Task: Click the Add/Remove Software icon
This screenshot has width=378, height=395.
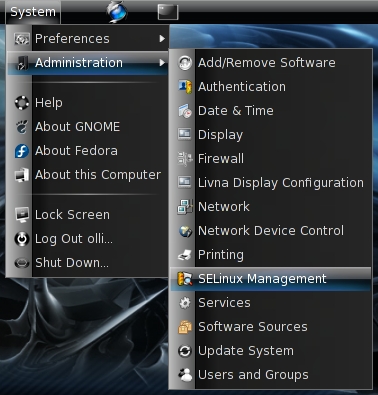Action: (185, 63)
